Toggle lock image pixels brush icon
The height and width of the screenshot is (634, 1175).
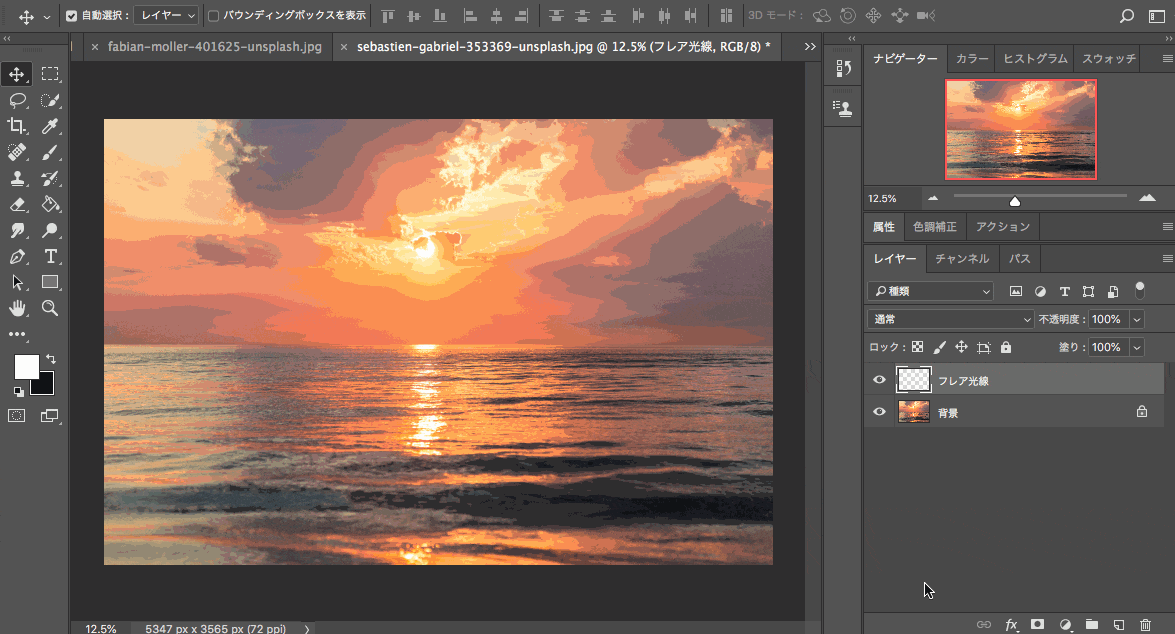click(939, 347)
